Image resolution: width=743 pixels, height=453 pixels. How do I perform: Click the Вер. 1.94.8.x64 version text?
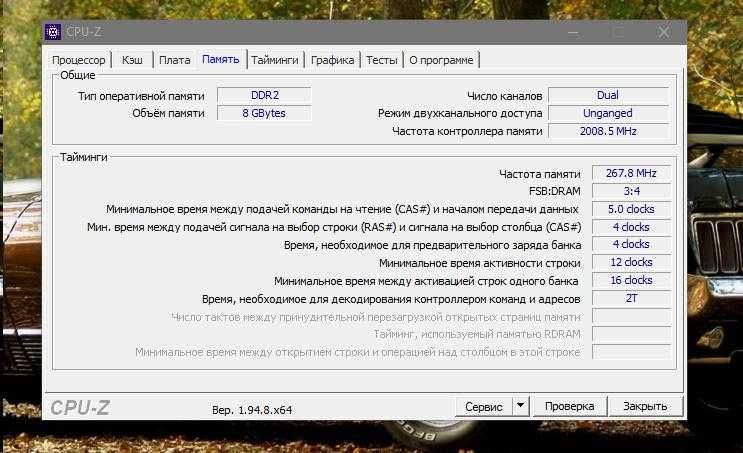click(252, 410)
